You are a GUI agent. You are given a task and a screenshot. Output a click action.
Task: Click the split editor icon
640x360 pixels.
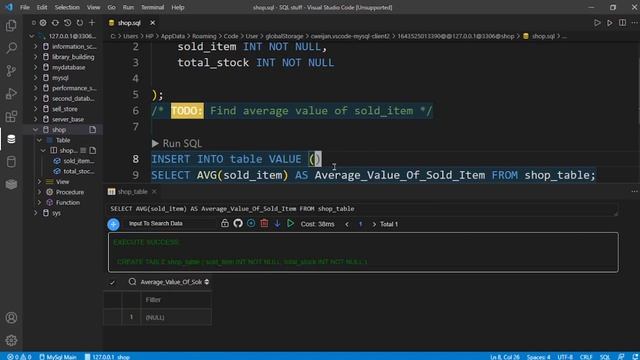[x=622, y=23]
